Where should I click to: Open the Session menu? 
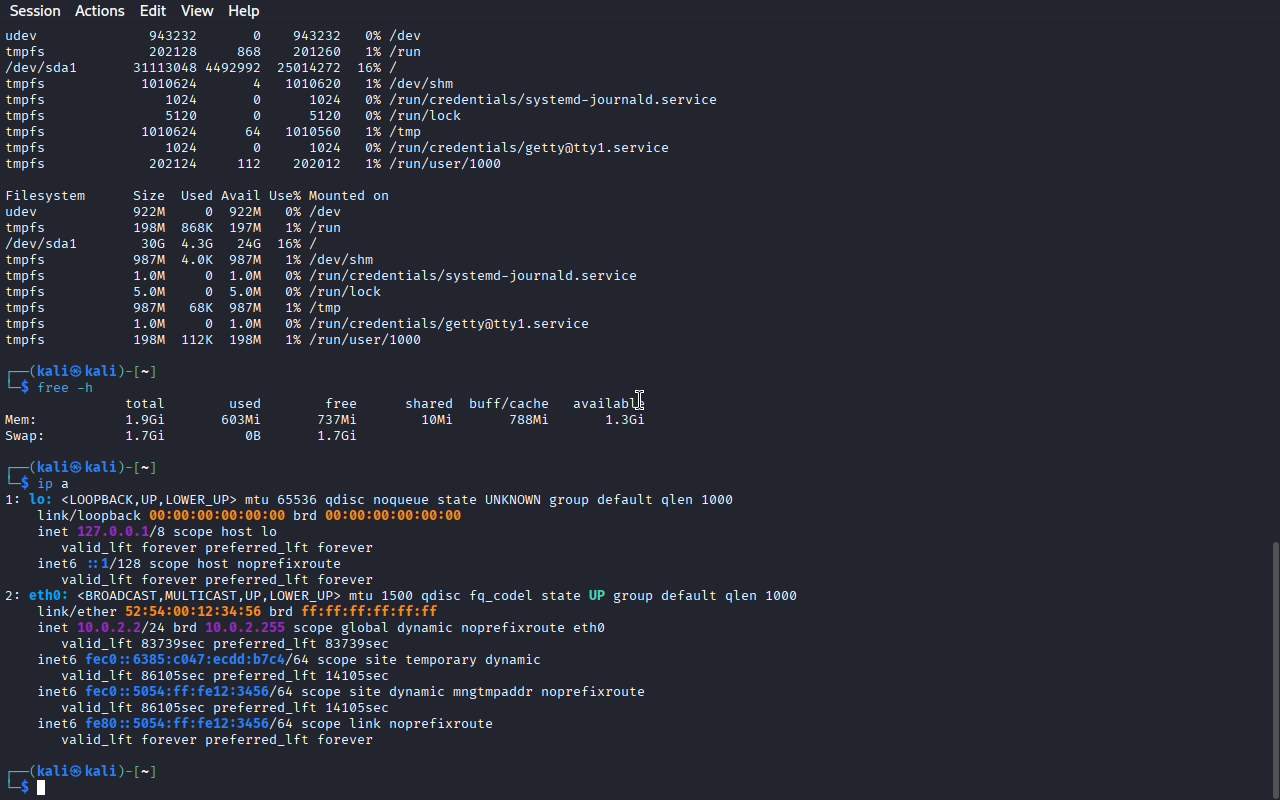(x=35, y=11)
